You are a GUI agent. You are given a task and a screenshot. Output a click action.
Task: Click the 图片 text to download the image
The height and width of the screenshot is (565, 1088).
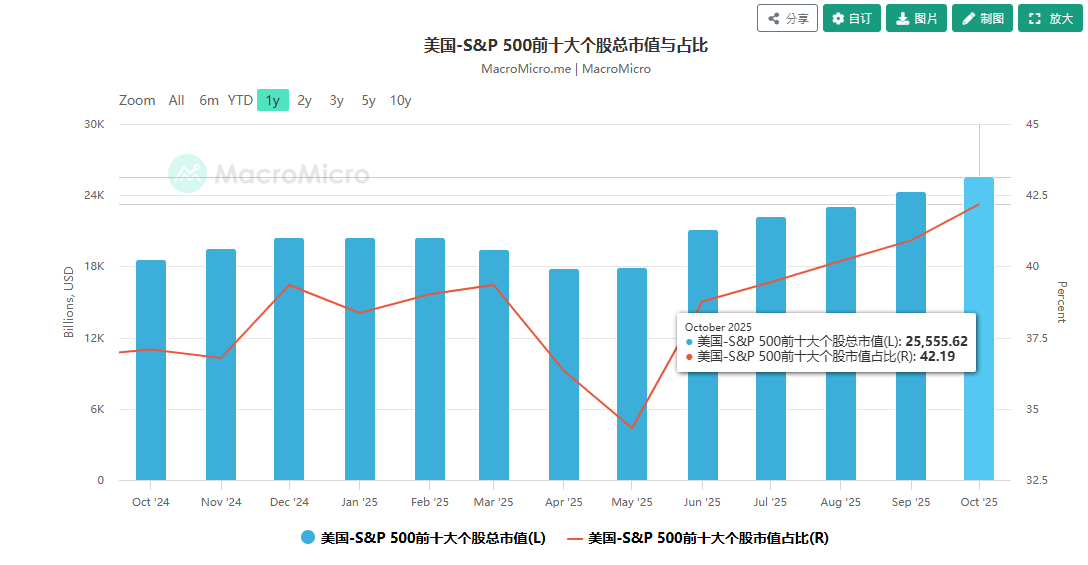pyautogui.click(x=926, y=19)
